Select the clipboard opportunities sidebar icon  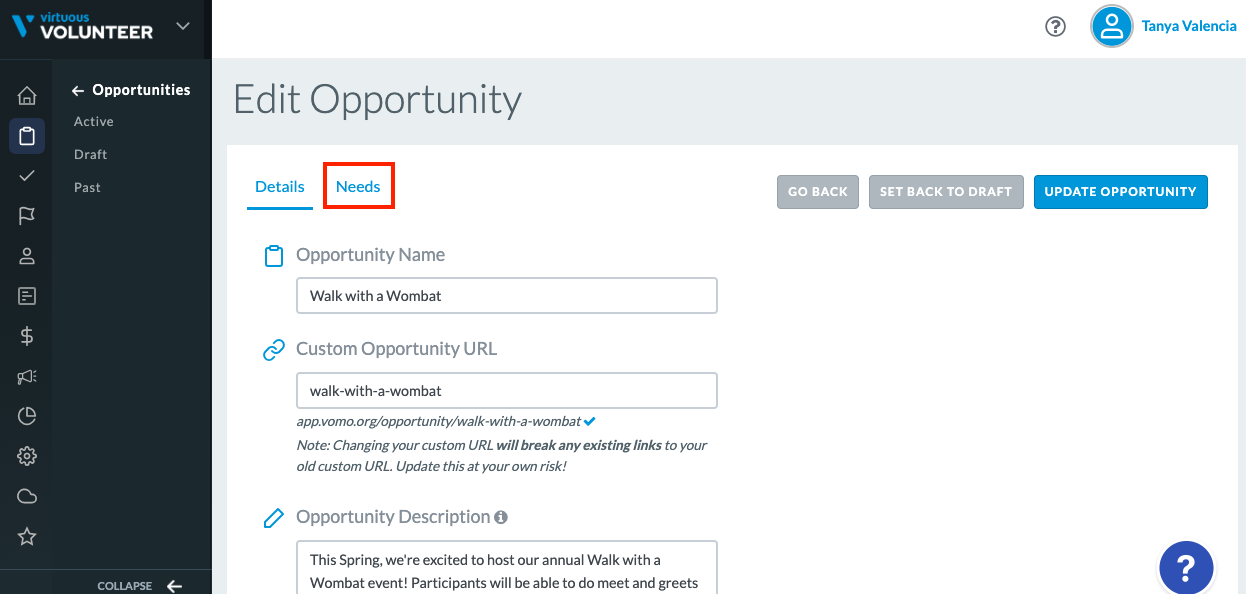[x=27, y=136]
